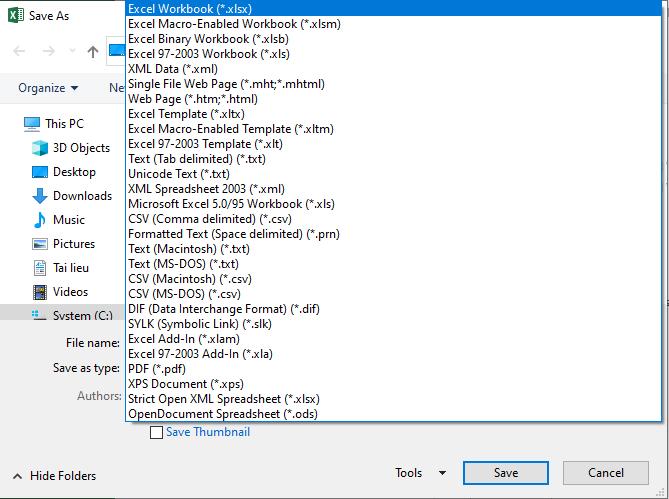Choose Excel Macro-Enabled Workbook (*.xlsm)

point(393,24)
